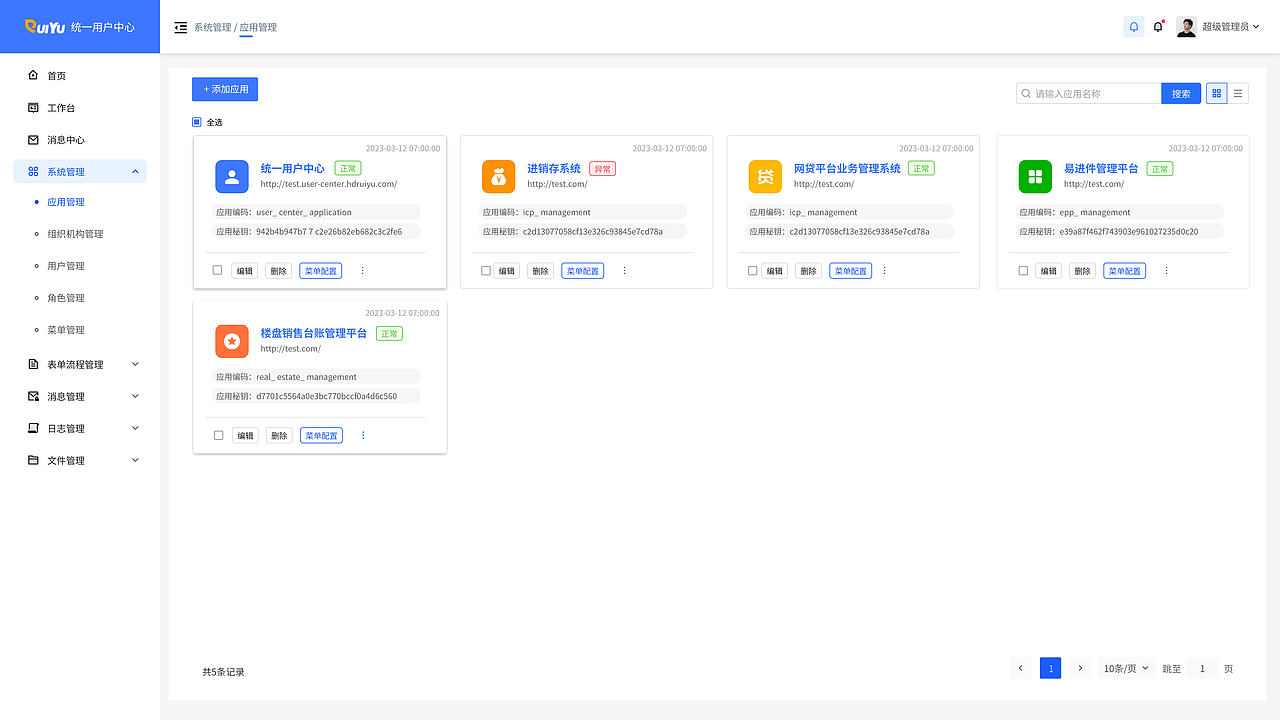
Task: Collapse the sidebar with the menu fold icon
Action: pyautogui.click(x=180, y=27)
